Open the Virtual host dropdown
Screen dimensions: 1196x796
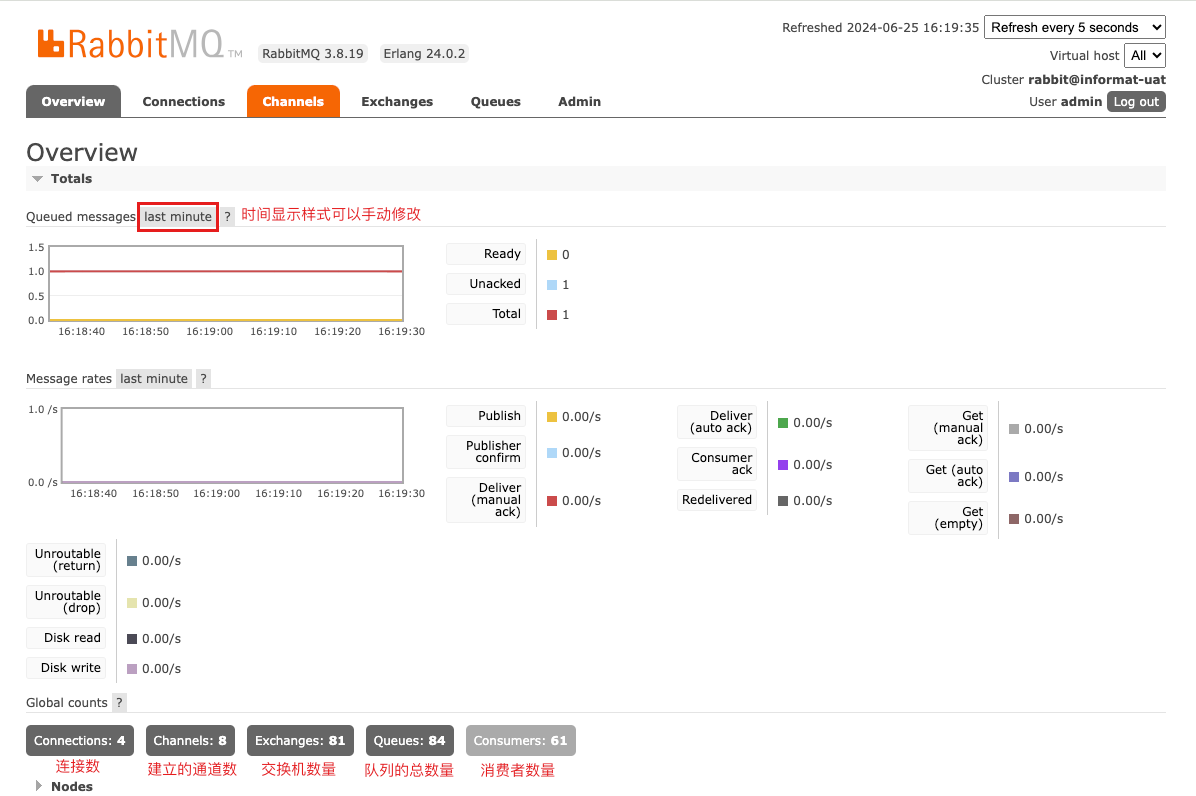pos(1145,55)
